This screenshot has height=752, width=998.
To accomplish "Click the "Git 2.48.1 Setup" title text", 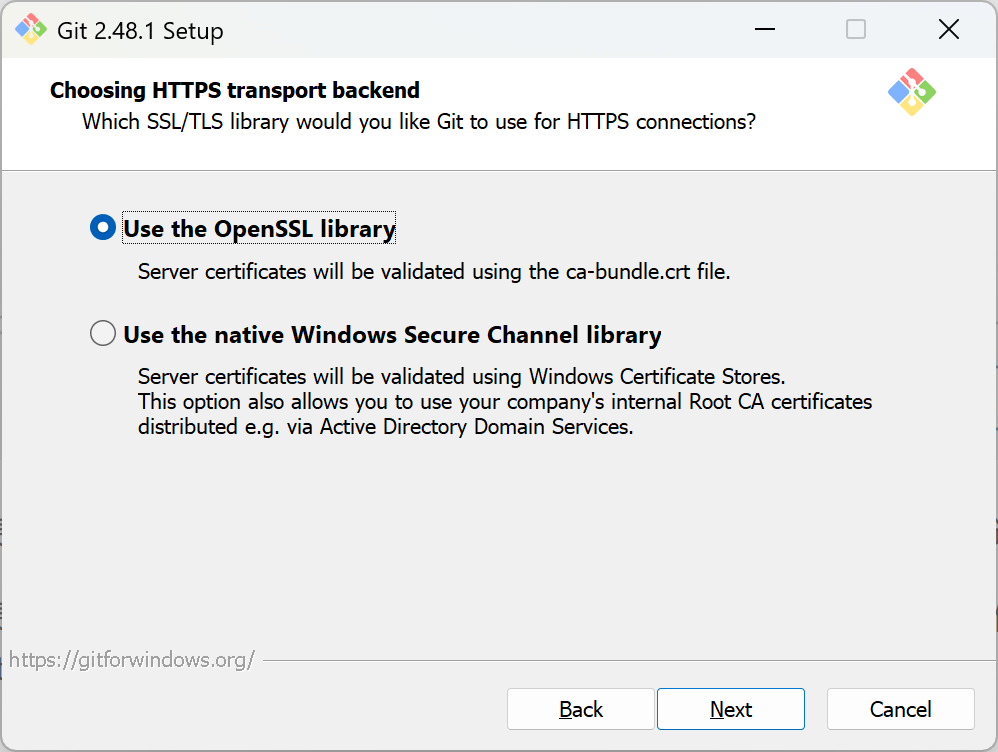I will coord(141,31).
